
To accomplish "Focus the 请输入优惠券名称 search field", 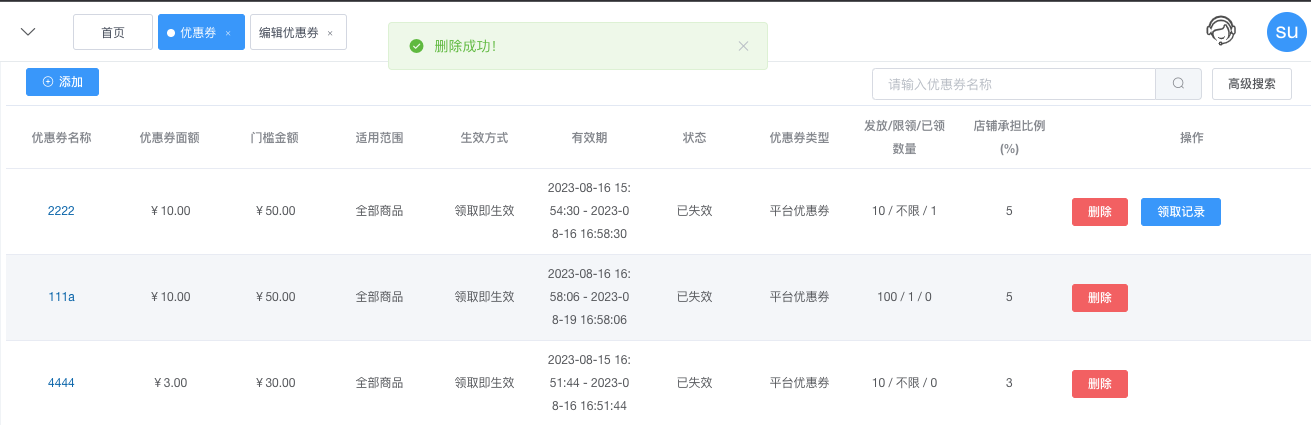I will click(1014, 84).
